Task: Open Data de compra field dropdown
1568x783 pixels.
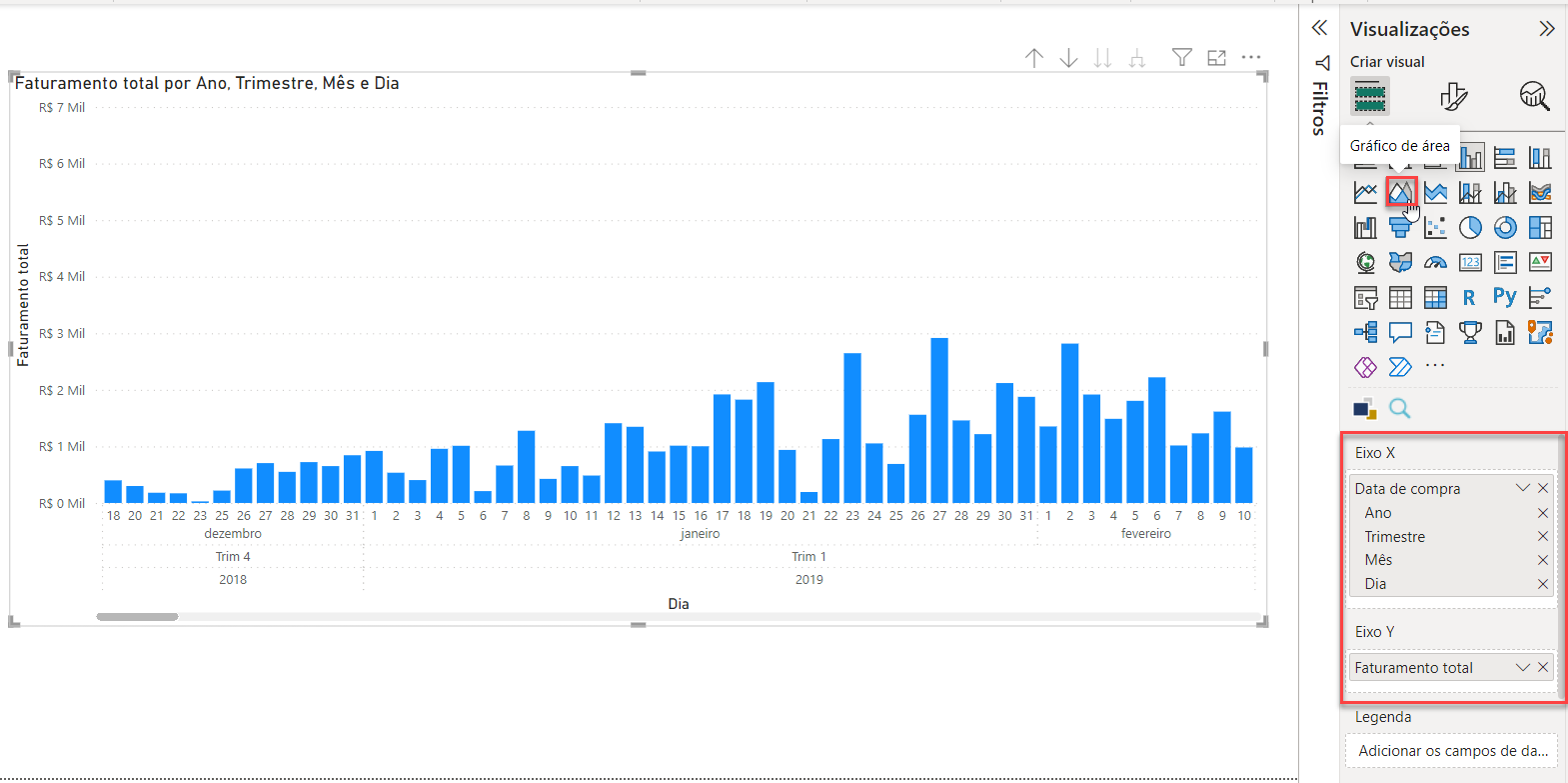Action: pyautogui.click(x=1523, y=488)
